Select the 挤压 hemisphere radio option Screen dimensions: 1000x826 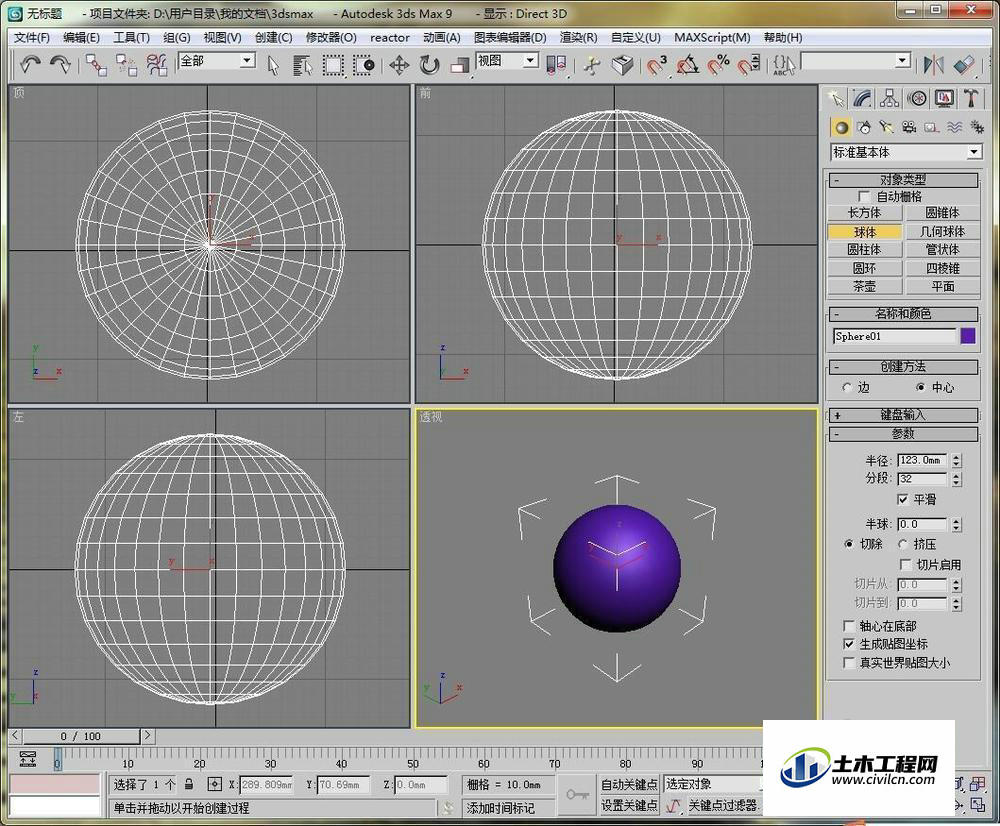902,544
